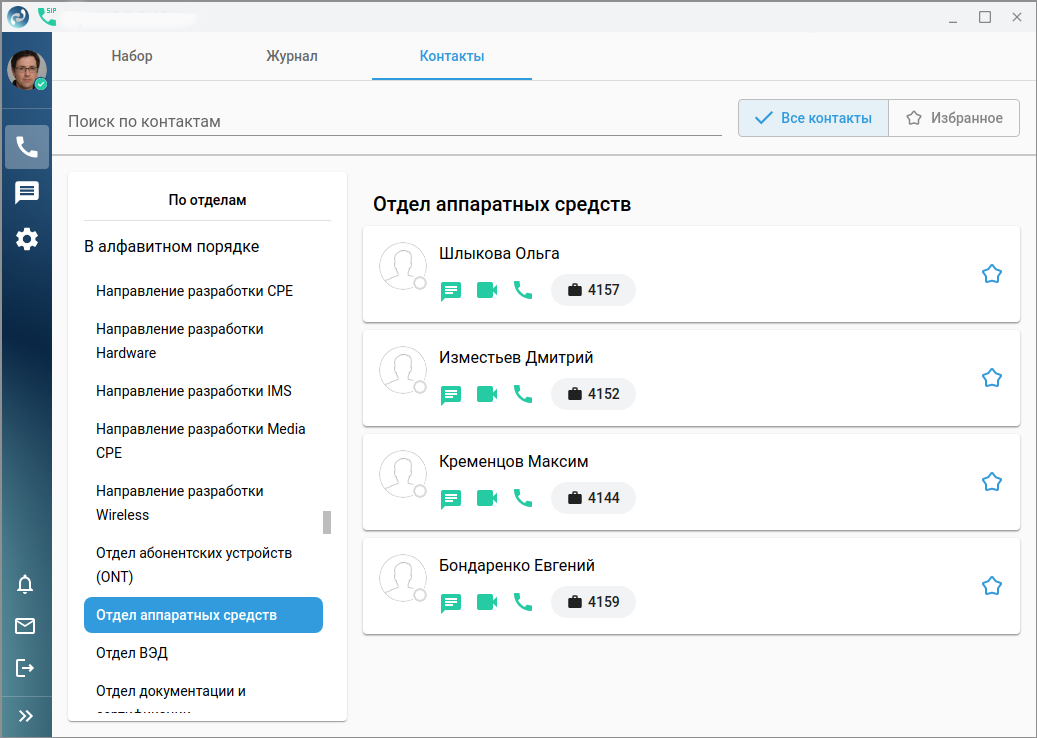Screen dimensions: 1037x738
Task: Select Все контакты filter button
Action: pyautogui.click(x=813, y=118)
